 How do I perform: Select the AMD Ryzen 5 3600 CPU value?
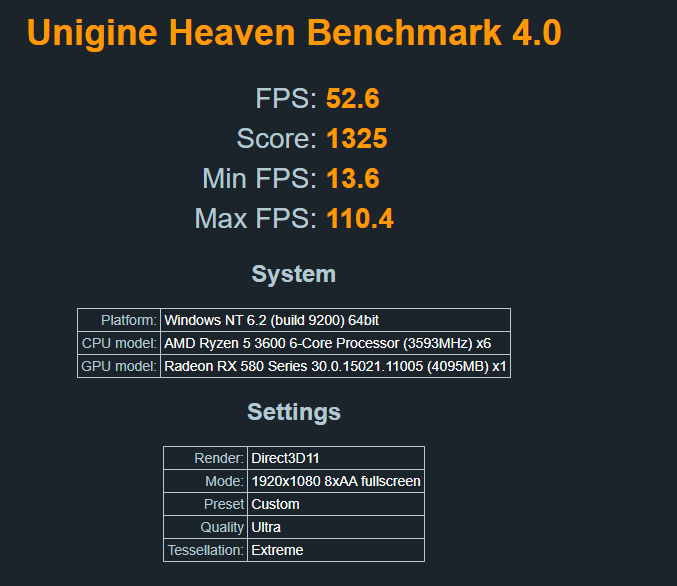pyautogui.click(x=335, y=343)
